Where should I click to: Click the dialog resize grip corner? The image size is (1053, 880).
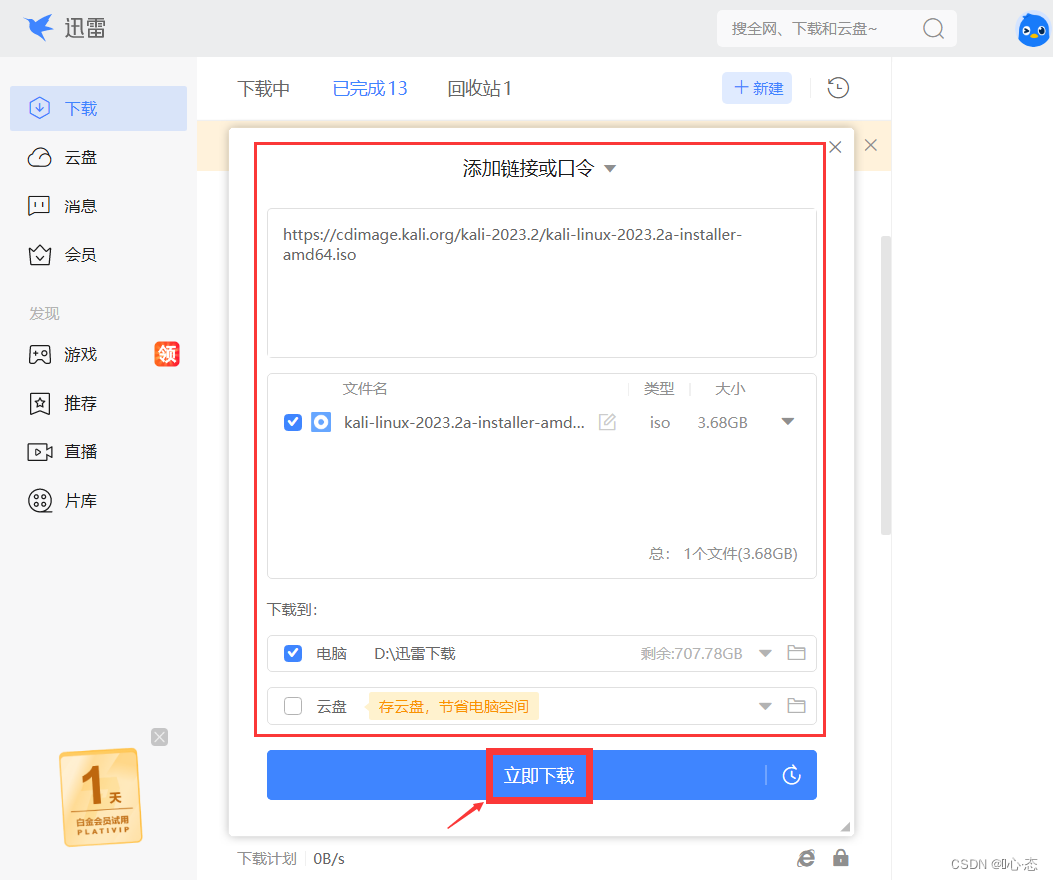[x=845, y=827]
